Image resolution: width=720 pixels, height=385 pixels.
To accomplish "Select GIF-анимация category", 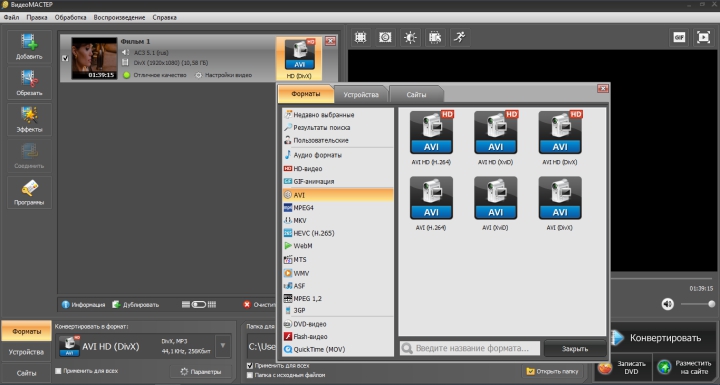I will tap(338, 181).
